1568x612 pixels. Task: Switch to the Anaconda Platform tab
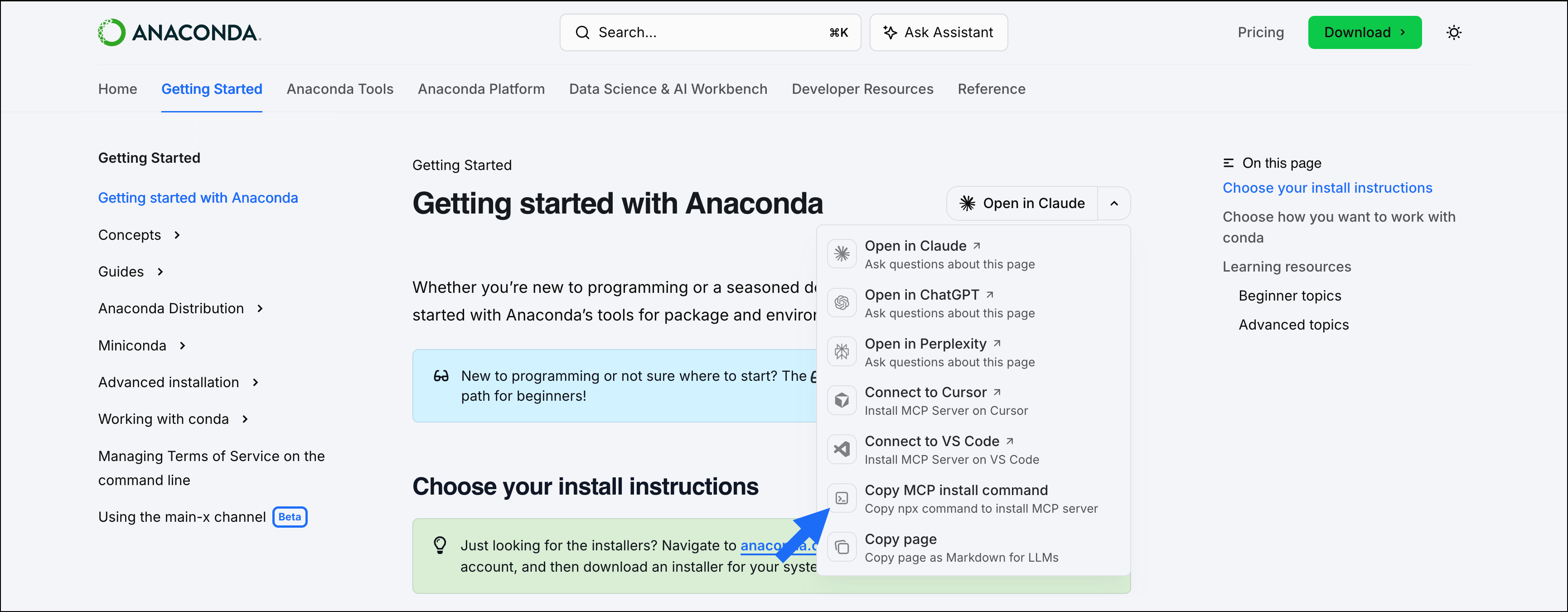pos(481,89)
